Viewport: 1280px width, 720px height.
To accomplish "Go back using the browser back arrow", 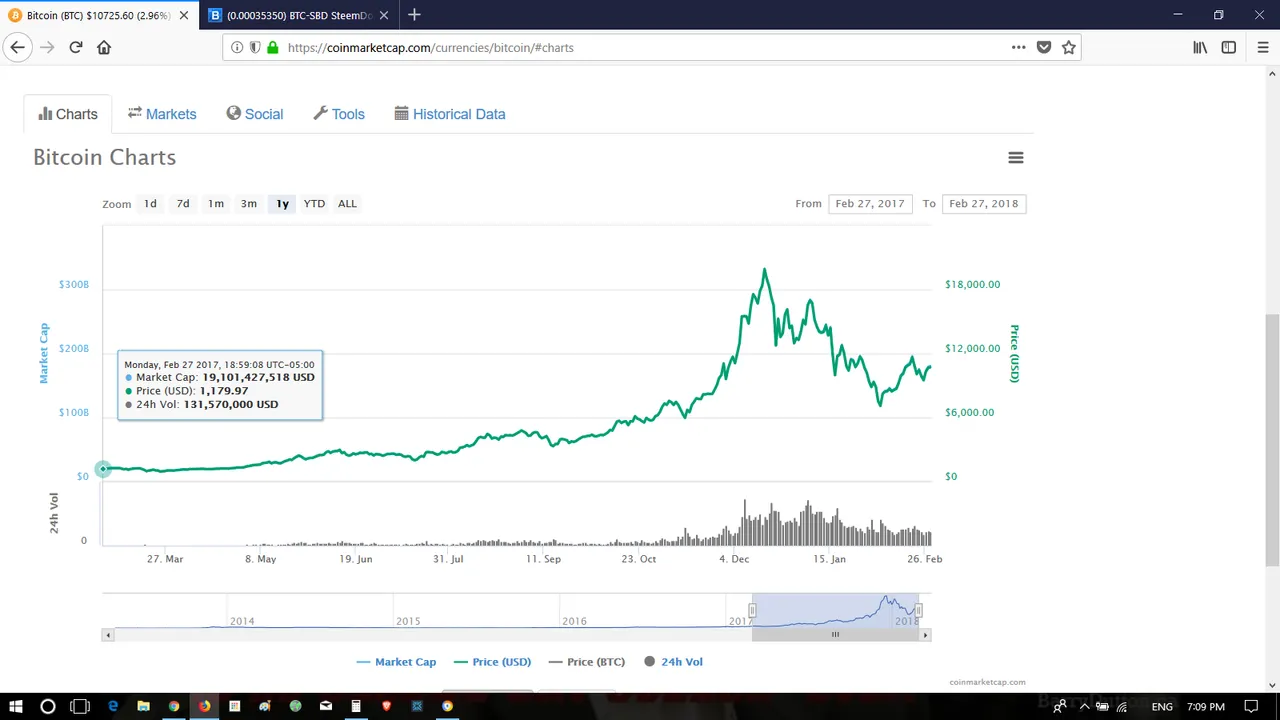I will pyautogui.click(x=17, y=47).
